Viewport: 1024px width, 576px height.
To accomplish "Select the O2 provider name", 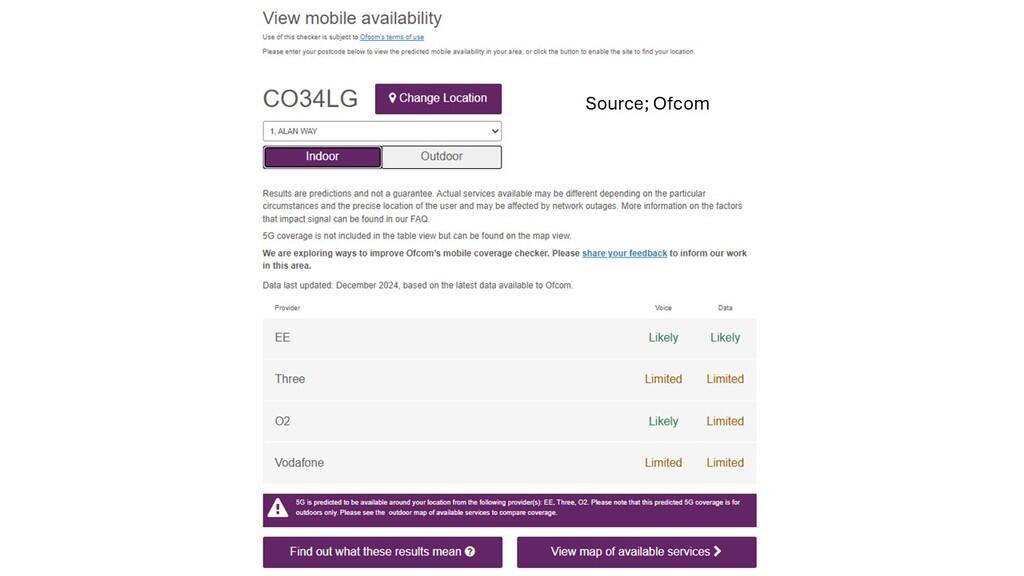I will click(283, 421).
